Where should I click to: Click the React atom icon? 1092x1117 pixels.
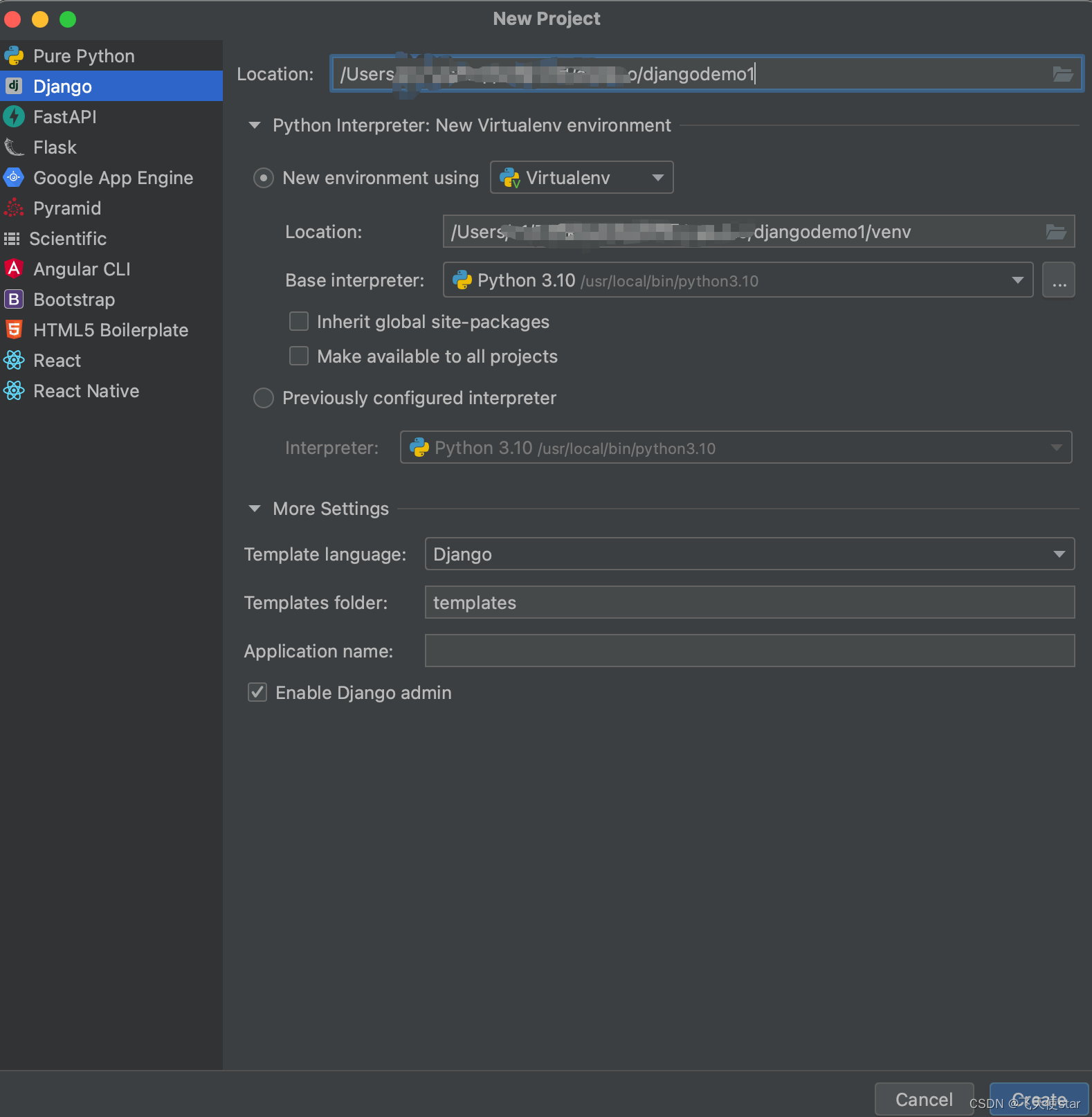tap(14, 361)
